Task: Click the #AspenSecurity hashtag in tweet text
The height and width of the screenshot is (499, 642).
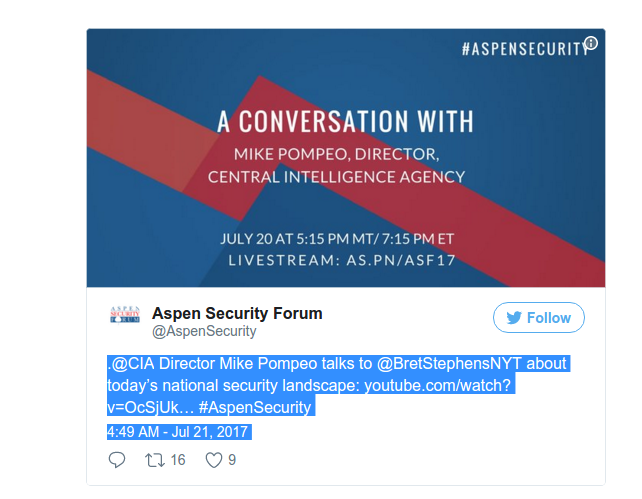Action: pyautogui.click(x=255, y=407)
